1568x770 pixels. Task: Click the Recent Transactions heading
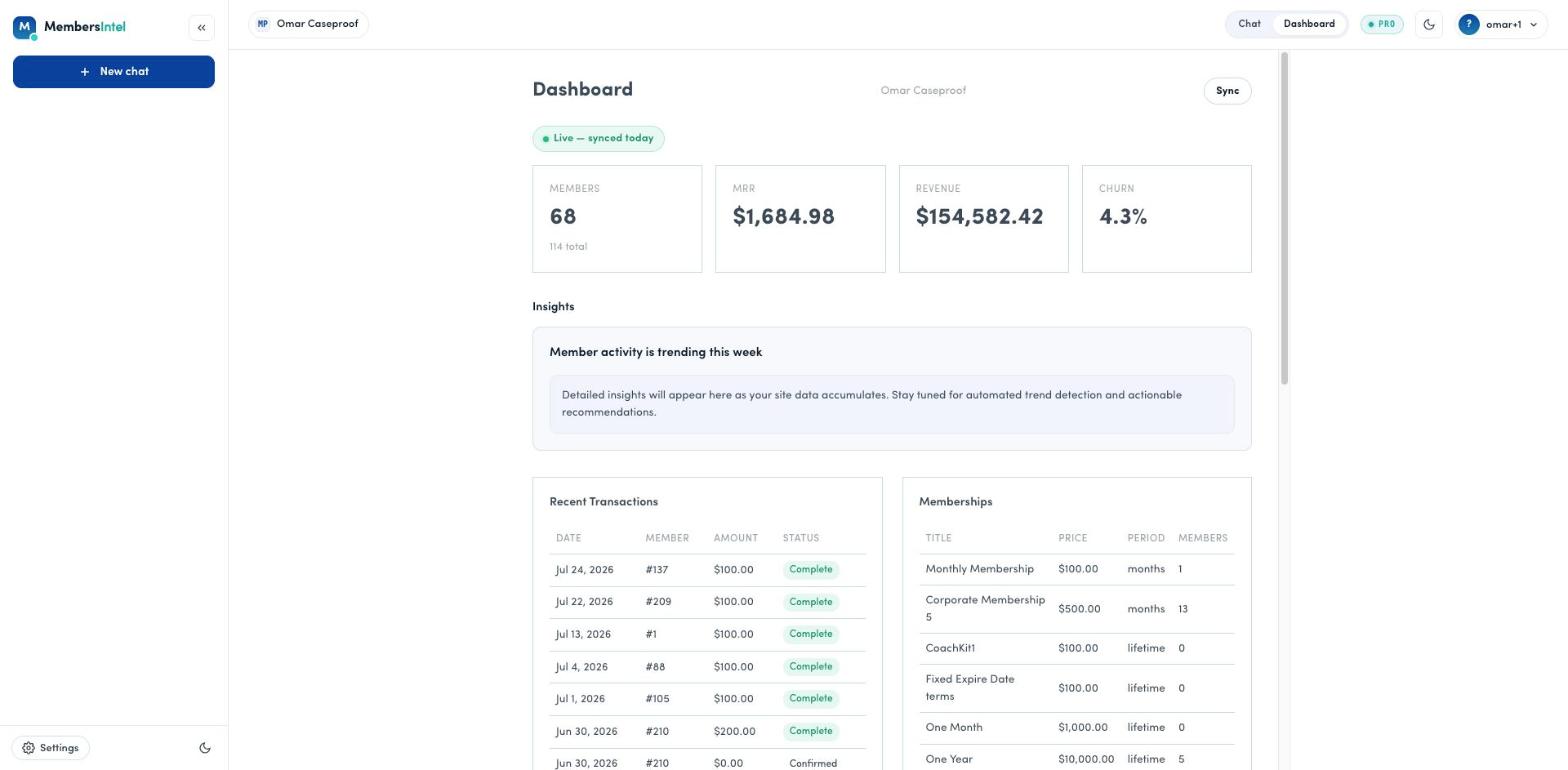pos(604,502)
